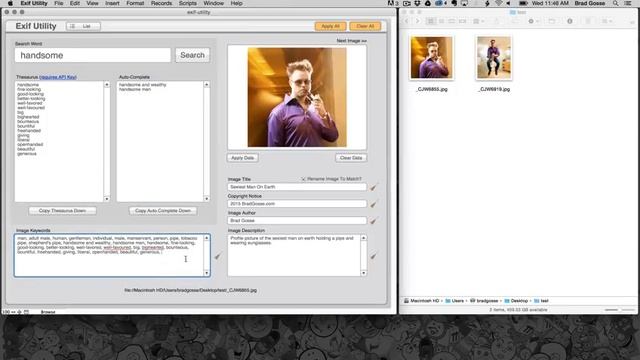Apply the Image Title checkmark icon
Image resolution: width=640 pixels, height=360 pixels.
(x=373, y=187)
